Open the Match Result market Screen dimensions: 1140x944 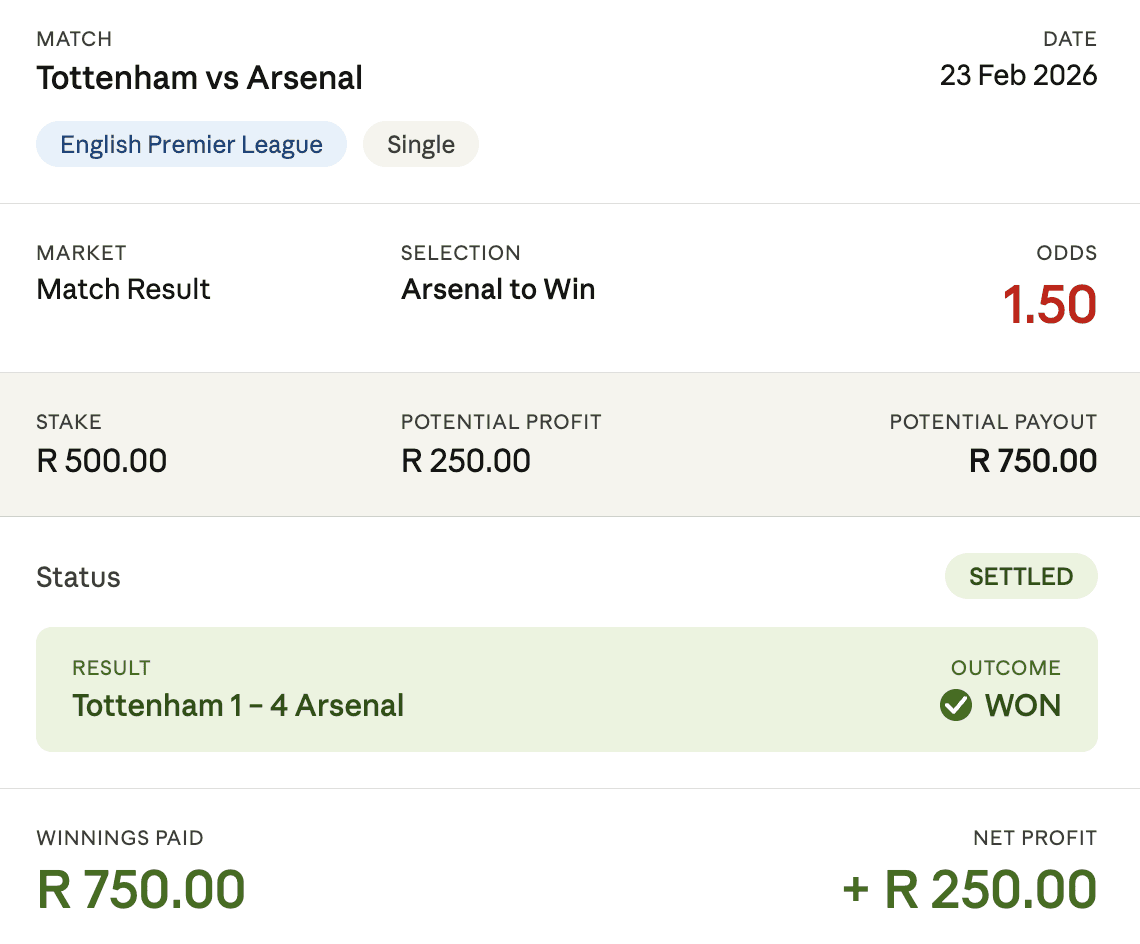(x=123, y=290)
